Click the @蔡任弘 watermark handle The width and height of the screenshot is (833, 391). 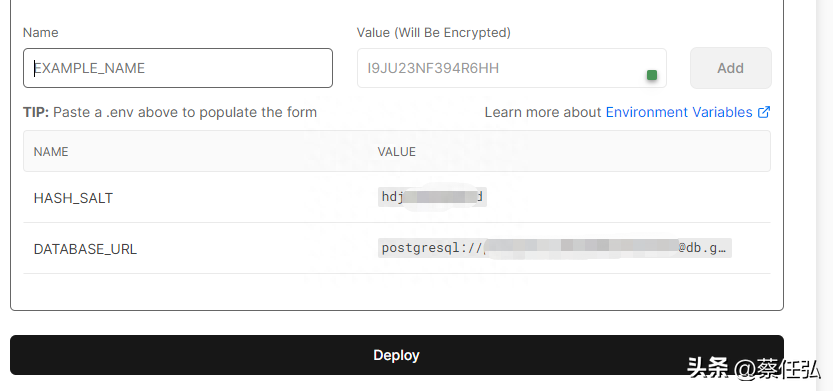(778, 369)
